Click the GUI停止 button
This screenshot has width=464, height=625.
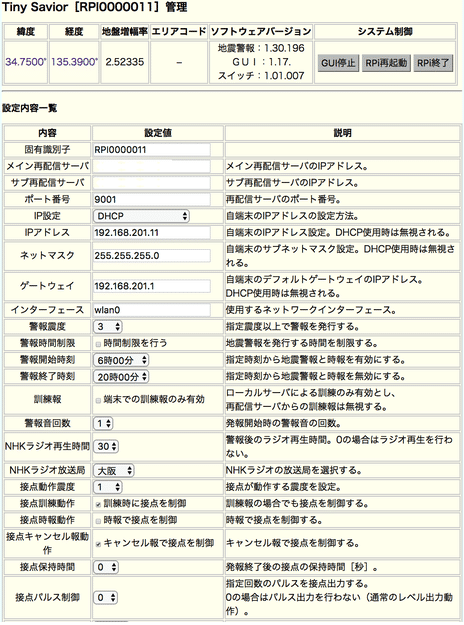[338, 63]
